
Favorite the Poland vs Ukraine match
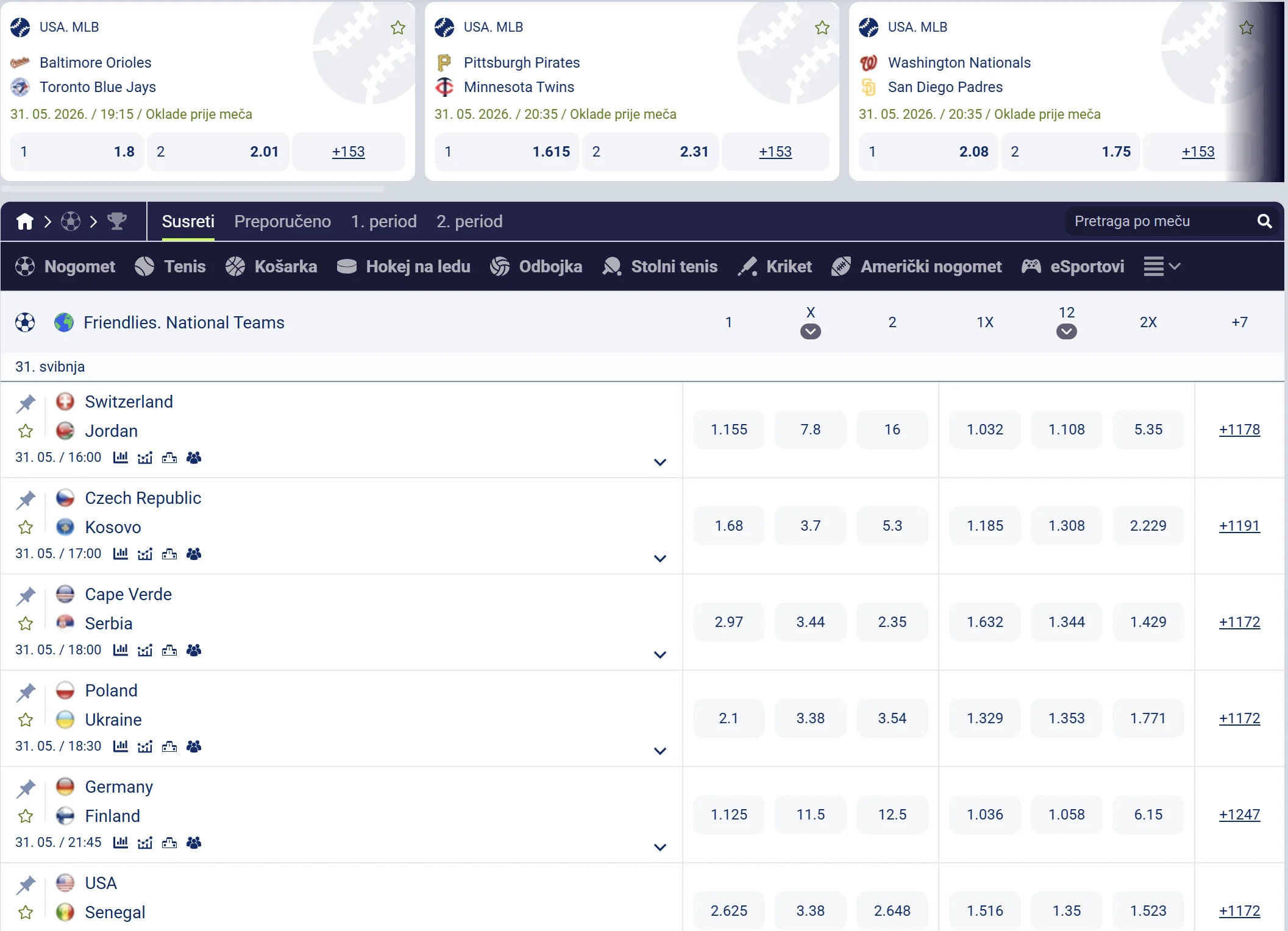(26, 720)
